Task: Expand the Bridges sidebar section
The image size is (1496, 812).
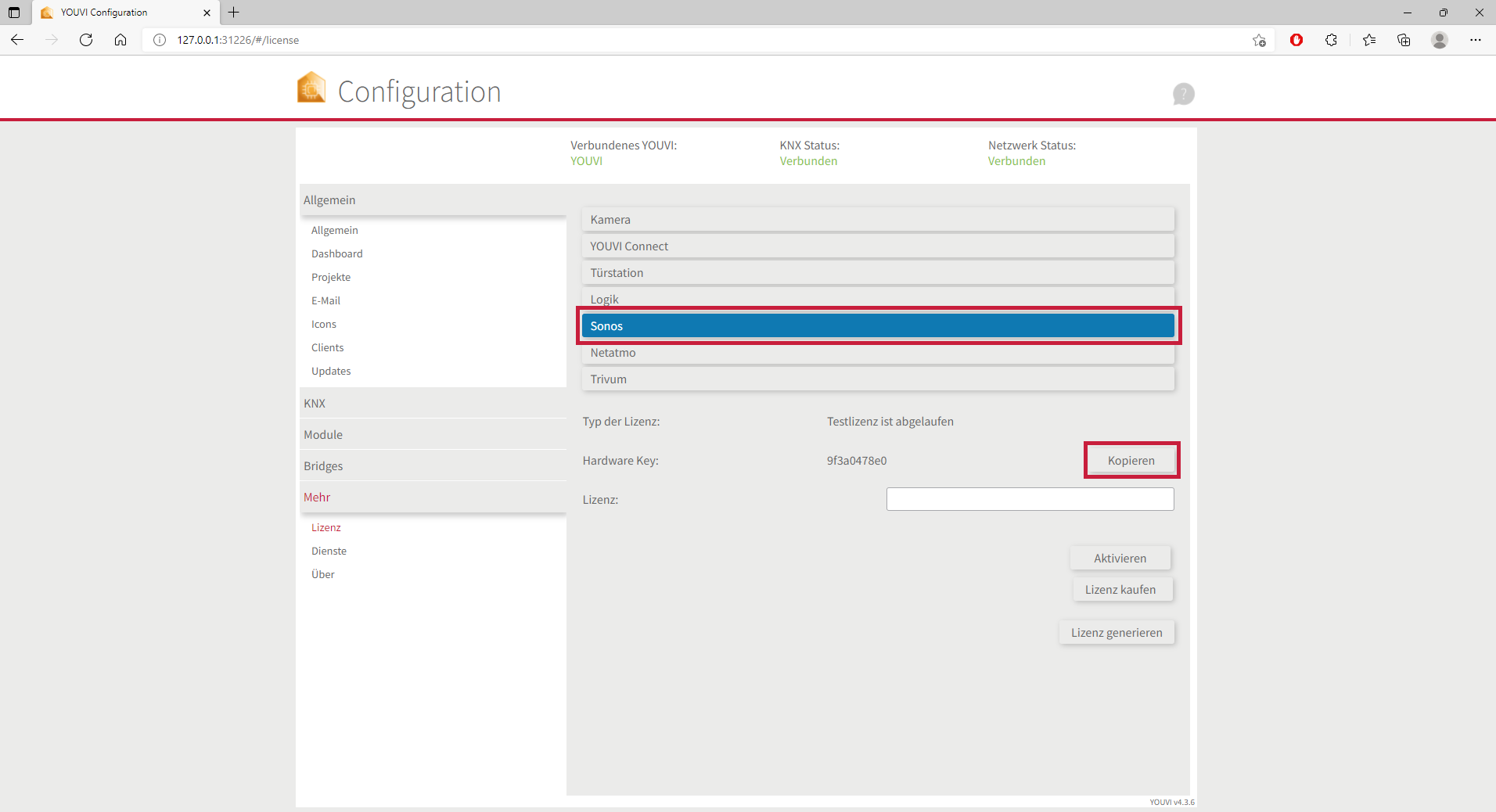Action: pyautogui.click(x=433, y=466)
